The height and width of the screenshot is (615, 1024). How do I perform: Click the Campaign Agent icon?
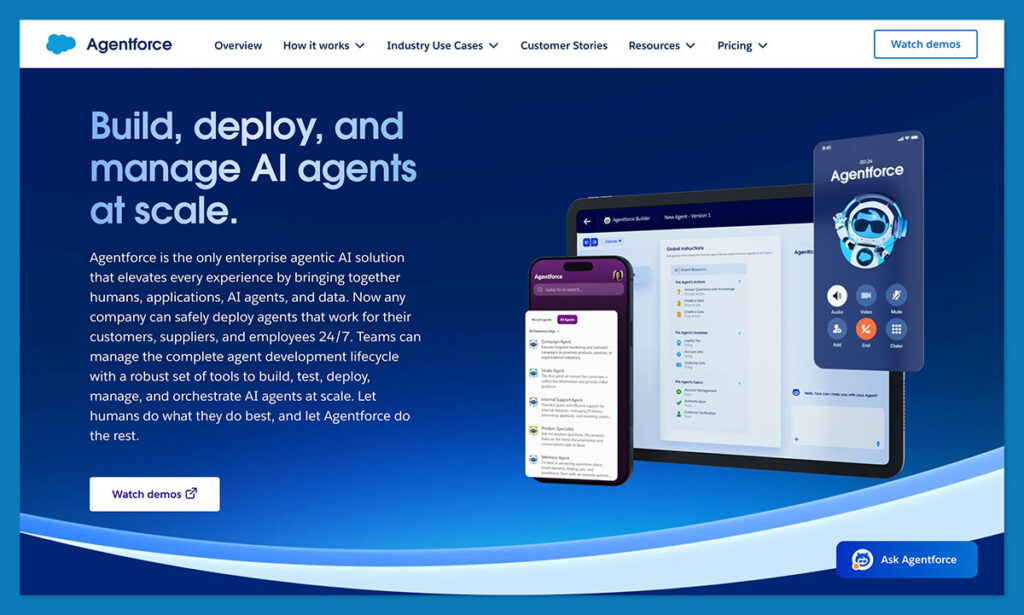pyautogui.click(x=532, y=344)
